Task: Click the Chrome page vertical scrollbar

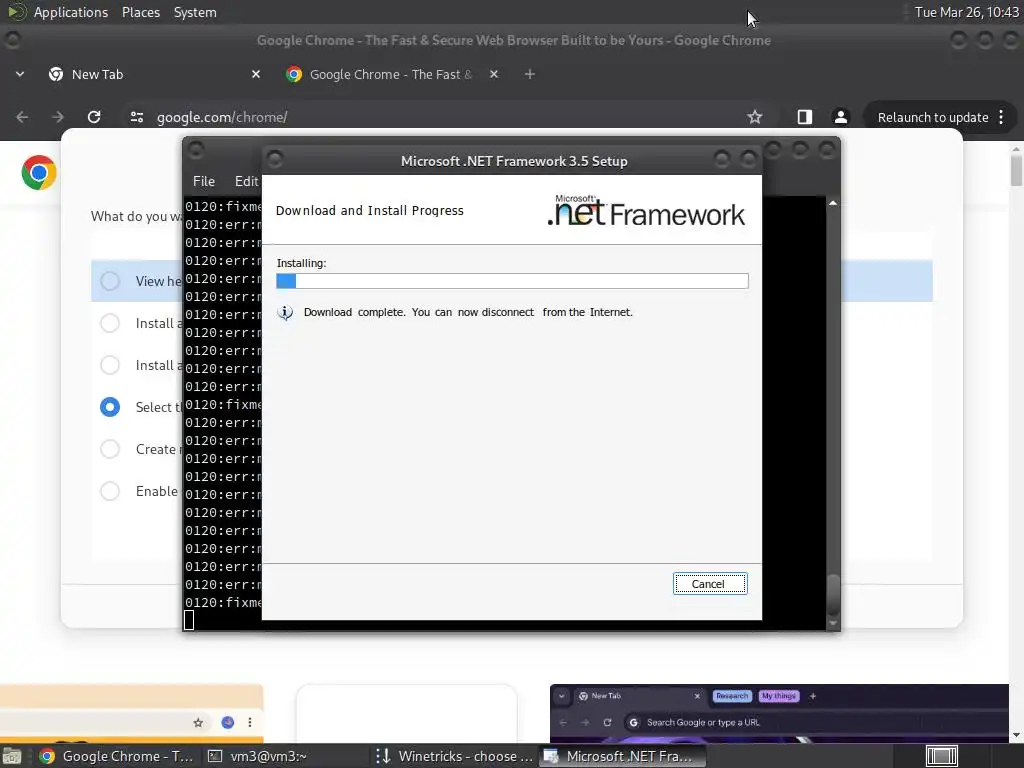Action: pyautogui.click(x=1016, y=171)
